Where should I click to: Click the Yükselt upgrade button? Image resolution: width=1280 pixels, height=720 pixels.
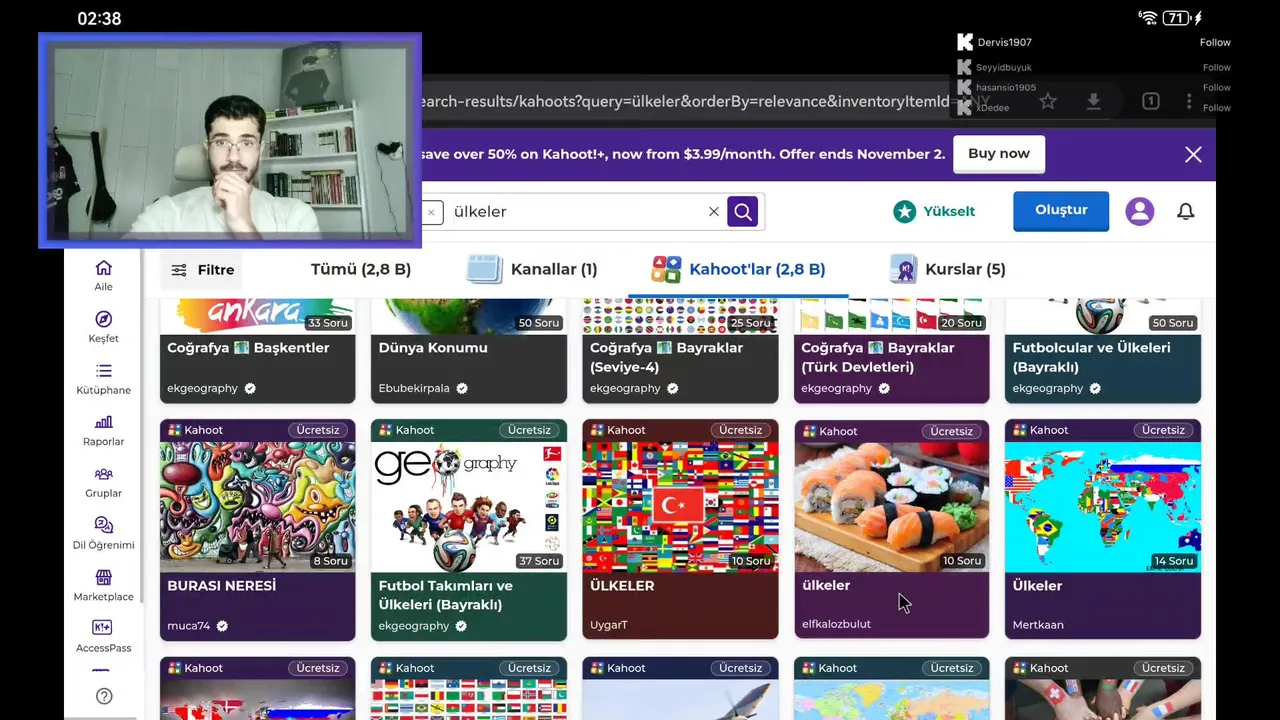coord(934,211)
